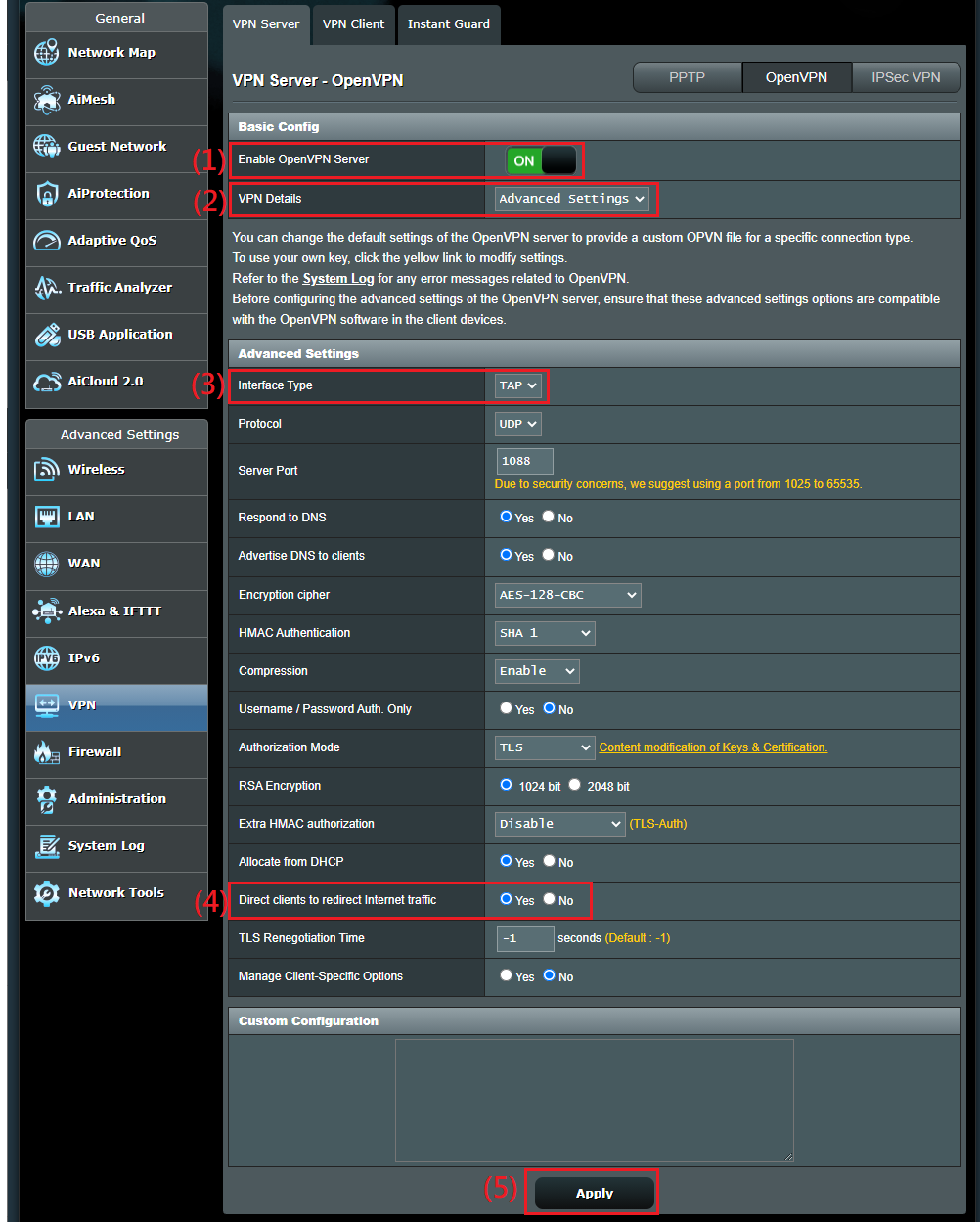This screenshot has height=1222, width=980.
Task: Select Yes for Manage Client-Specific Options
Action: tap(506, 975)
